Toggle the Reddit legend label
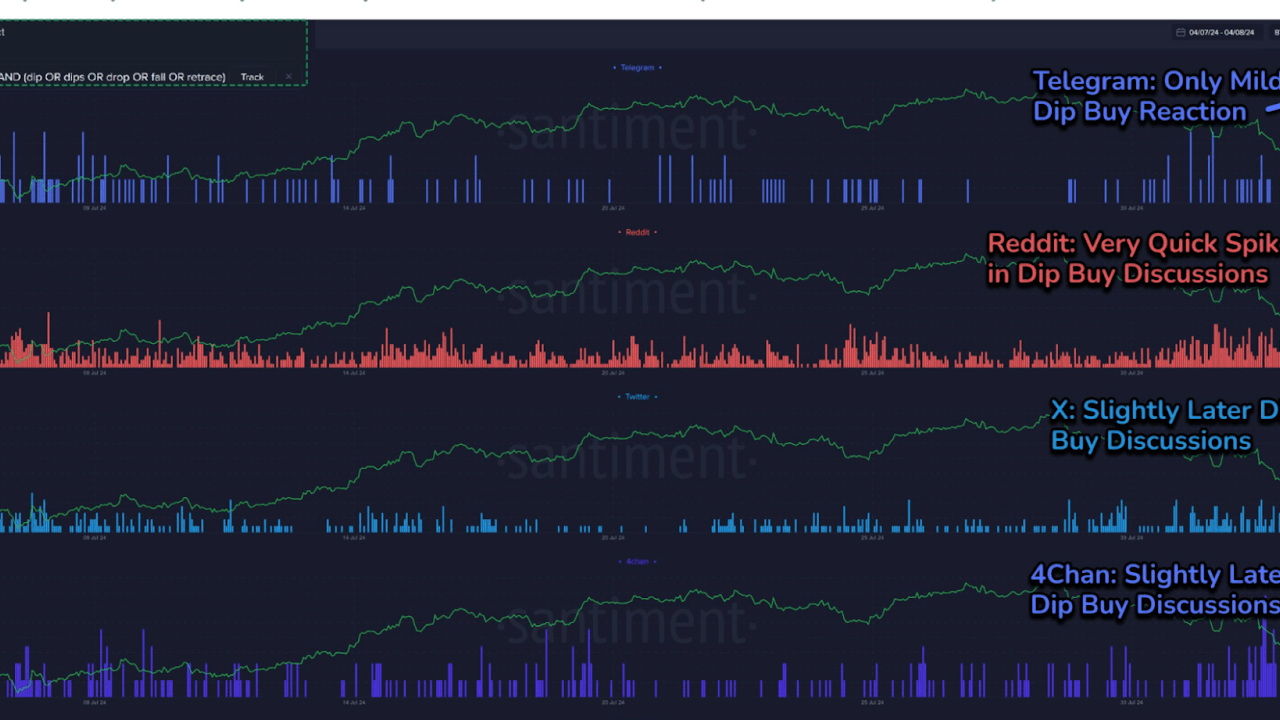The width and height of the screenshot is (1280, 720). tap(637, 232)
